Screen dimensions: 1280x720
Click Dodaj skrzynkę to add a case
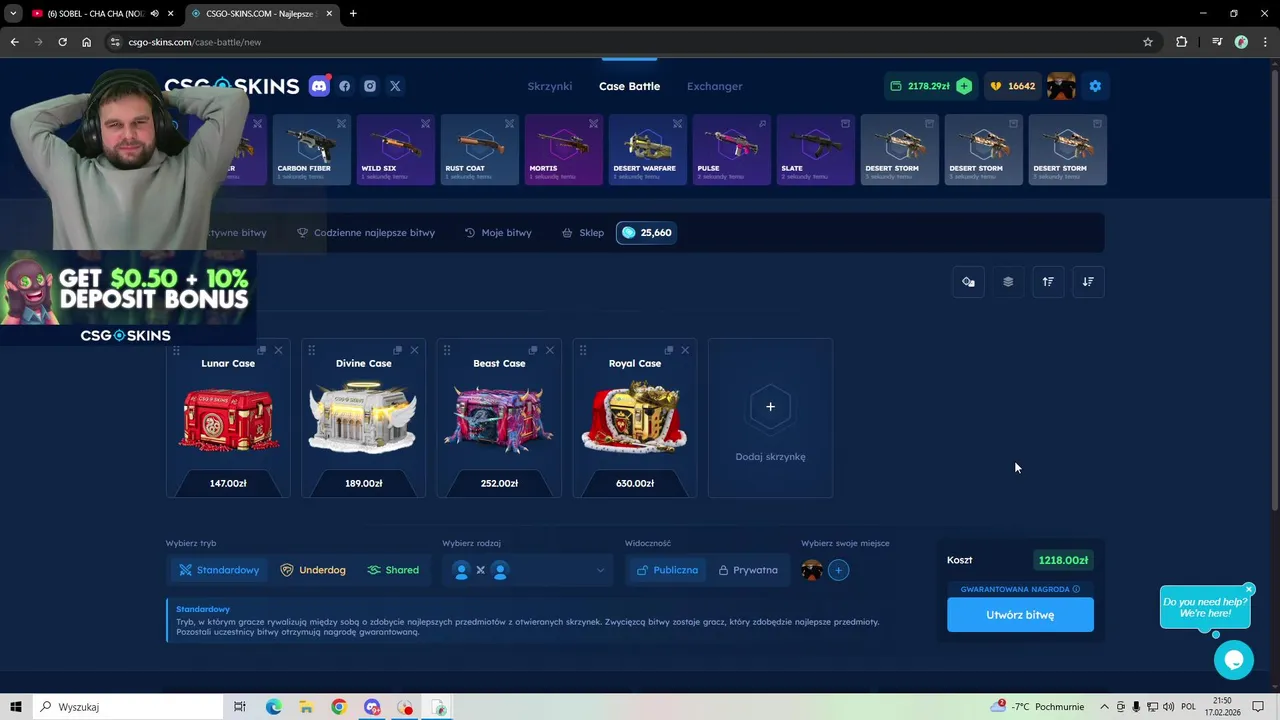tap(770, 418)
